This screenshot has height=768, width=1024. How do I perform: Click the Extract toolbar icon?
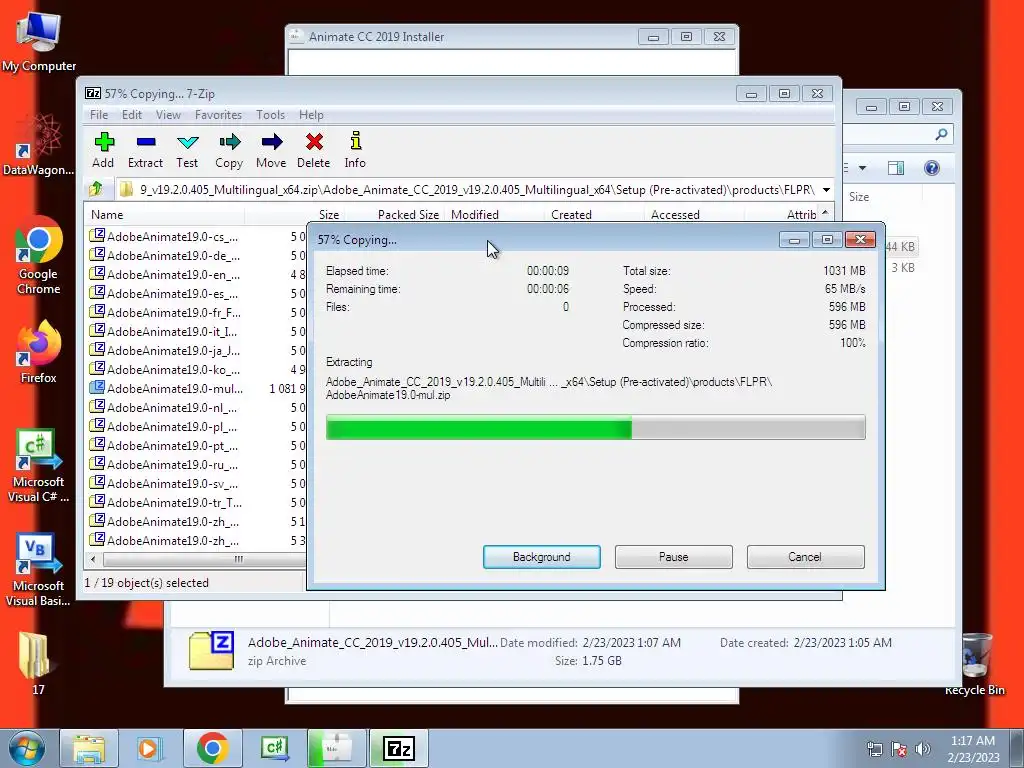click(x=145, y=150)
